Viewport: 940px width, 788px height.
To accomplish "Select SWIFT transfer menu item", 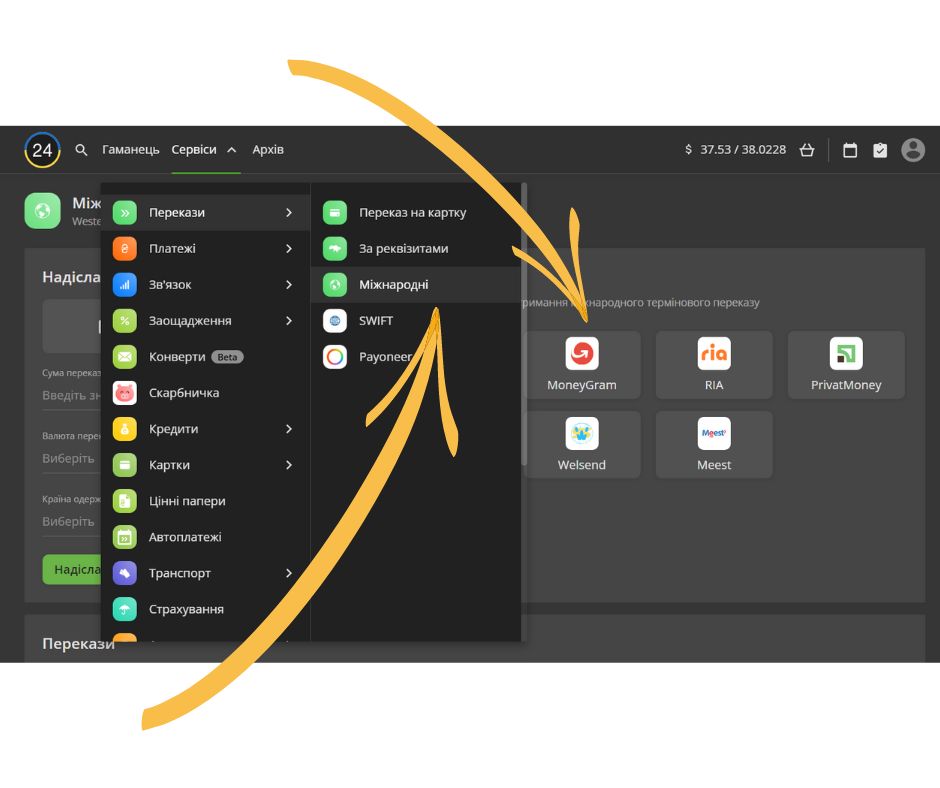I will (x=376, y=321).
